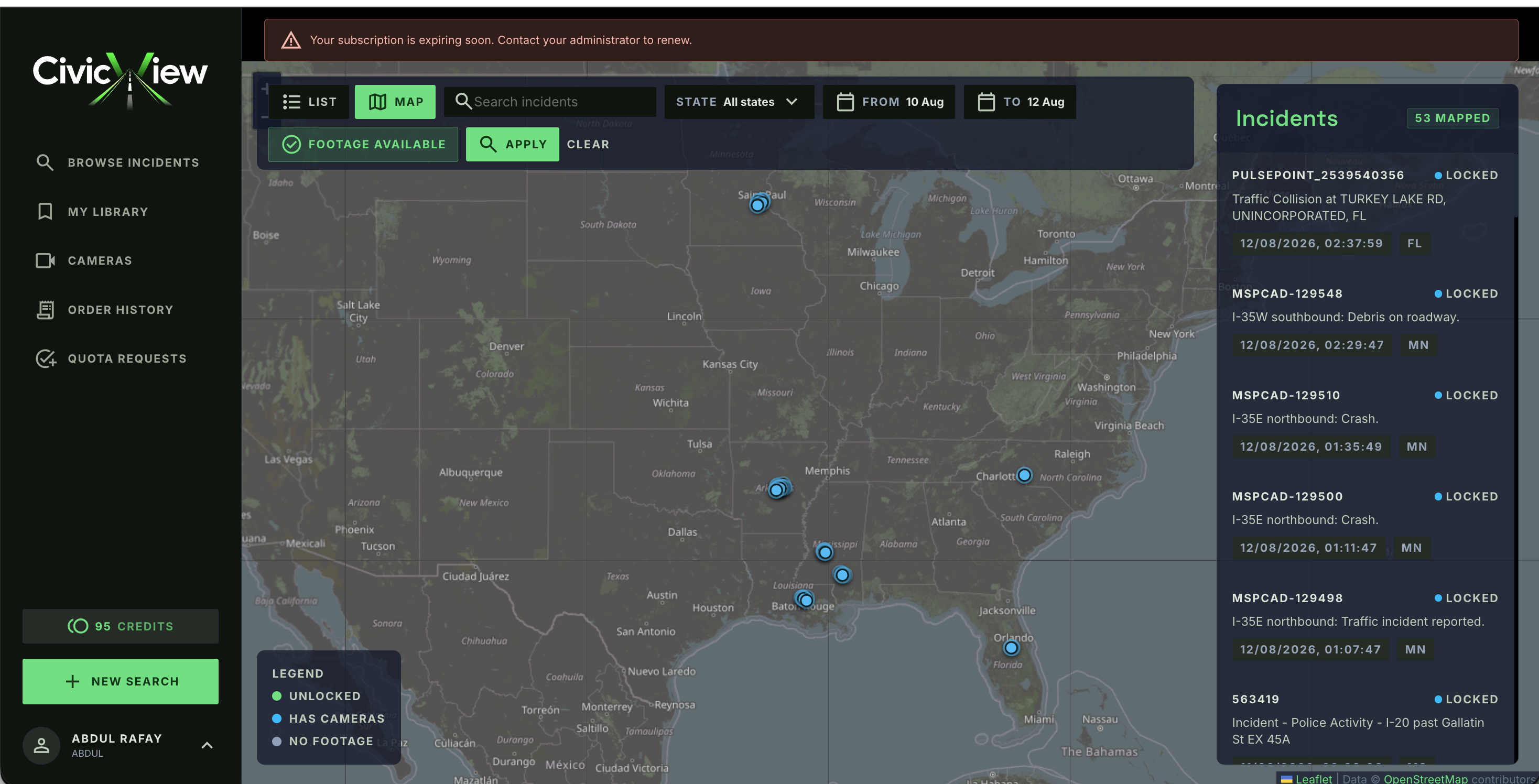
Task: Open the From 10 Aug date picker
Action: (x=888, y=102)
